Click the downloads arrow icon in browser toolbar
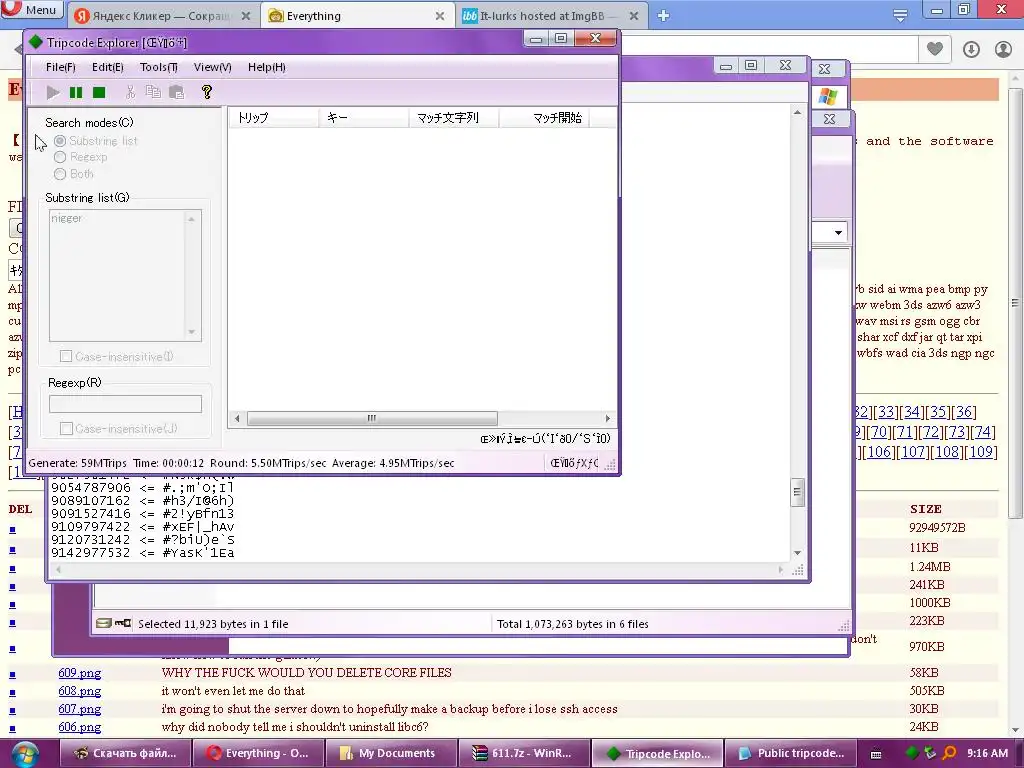 click(971, 49)
